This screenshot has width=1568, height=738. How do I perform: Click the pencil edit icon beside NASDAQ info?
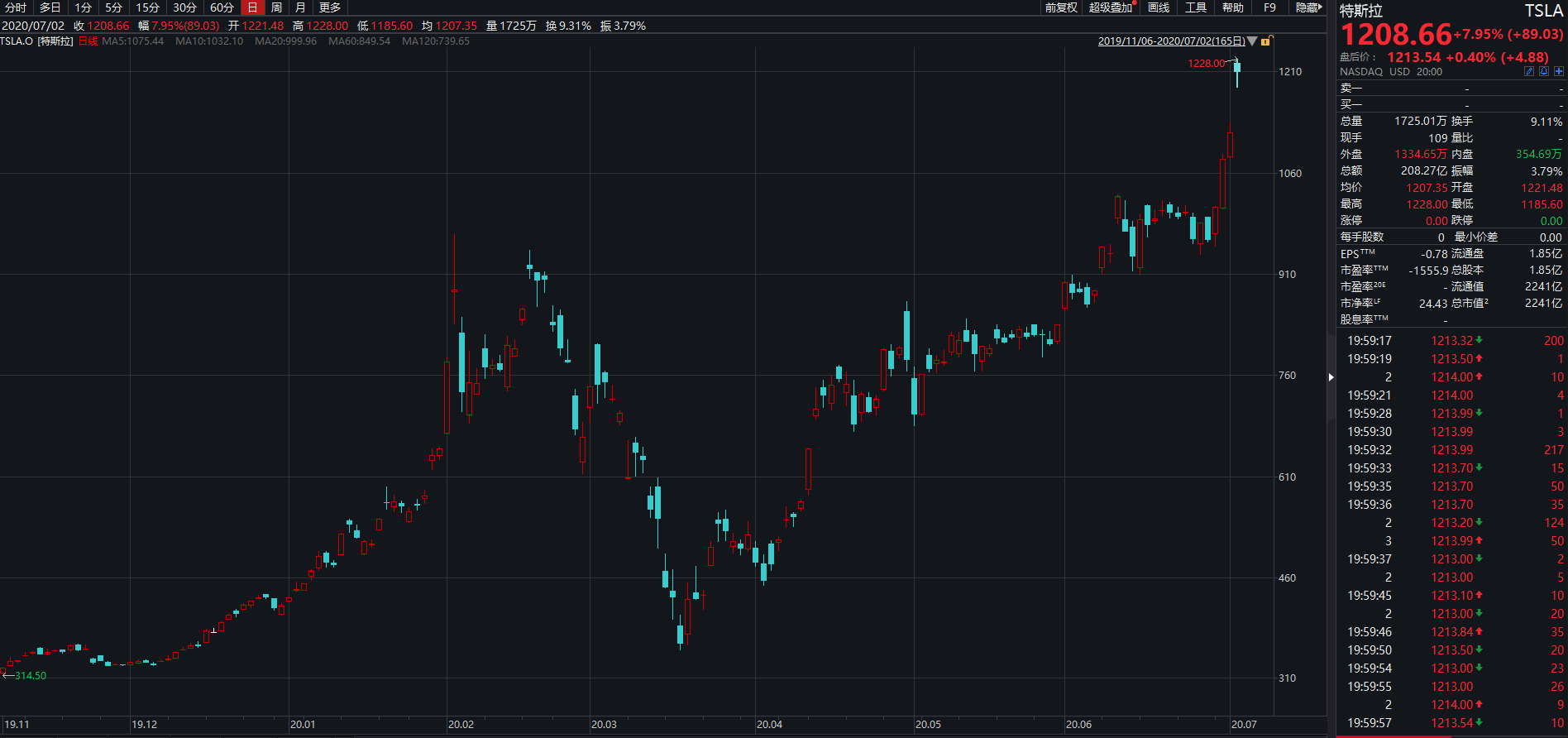[1529, 72]
